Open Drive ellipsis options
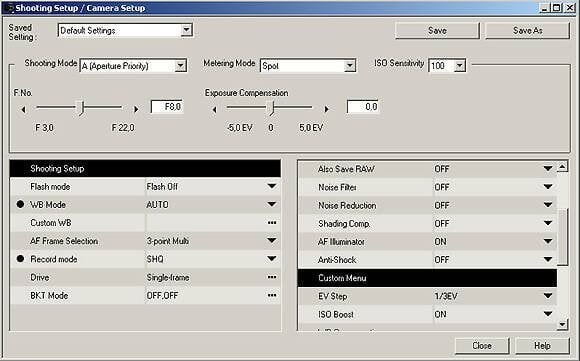The image size is (580, 361). [x=272, y=277]
